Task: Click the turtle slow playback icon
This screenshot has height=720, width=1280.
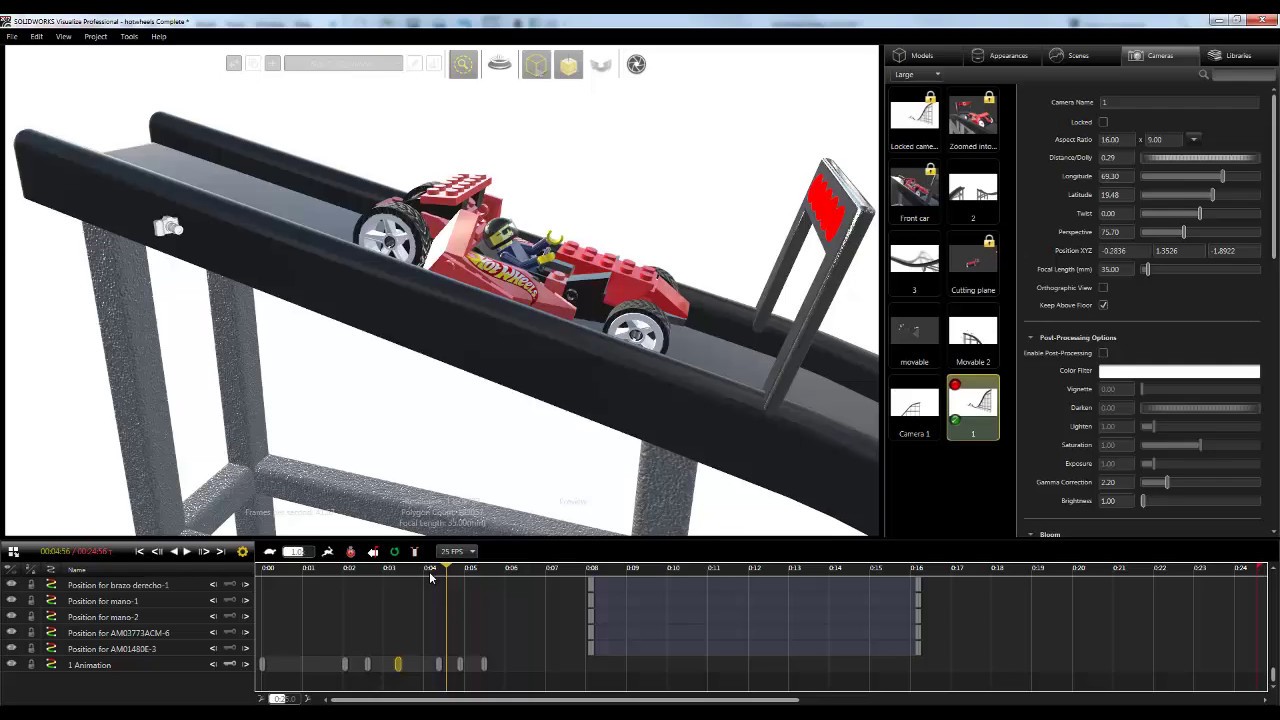Action: click(x=270, y=551)
